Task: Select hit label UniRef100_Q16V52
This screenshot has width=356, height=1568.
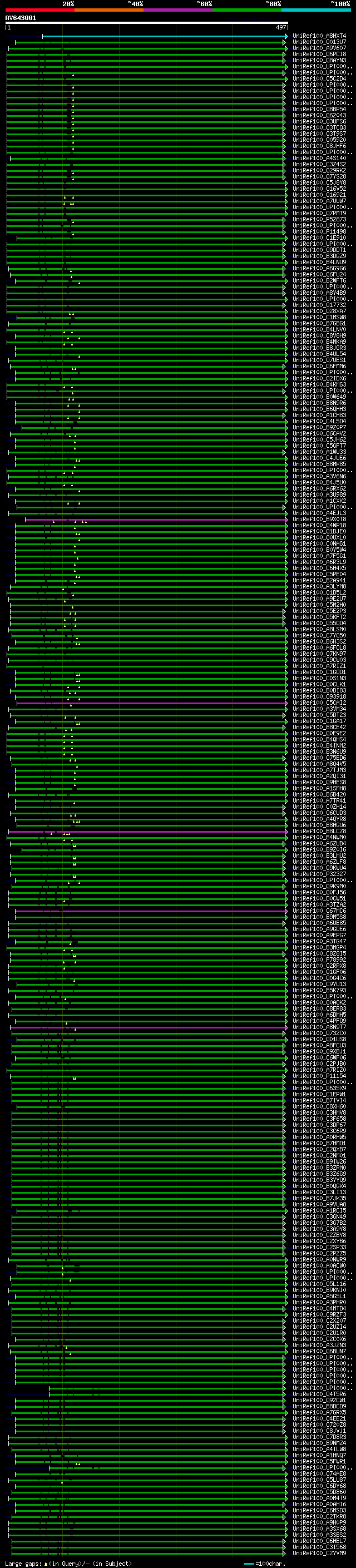Action: pyautogui.click(x=319, y=189)
